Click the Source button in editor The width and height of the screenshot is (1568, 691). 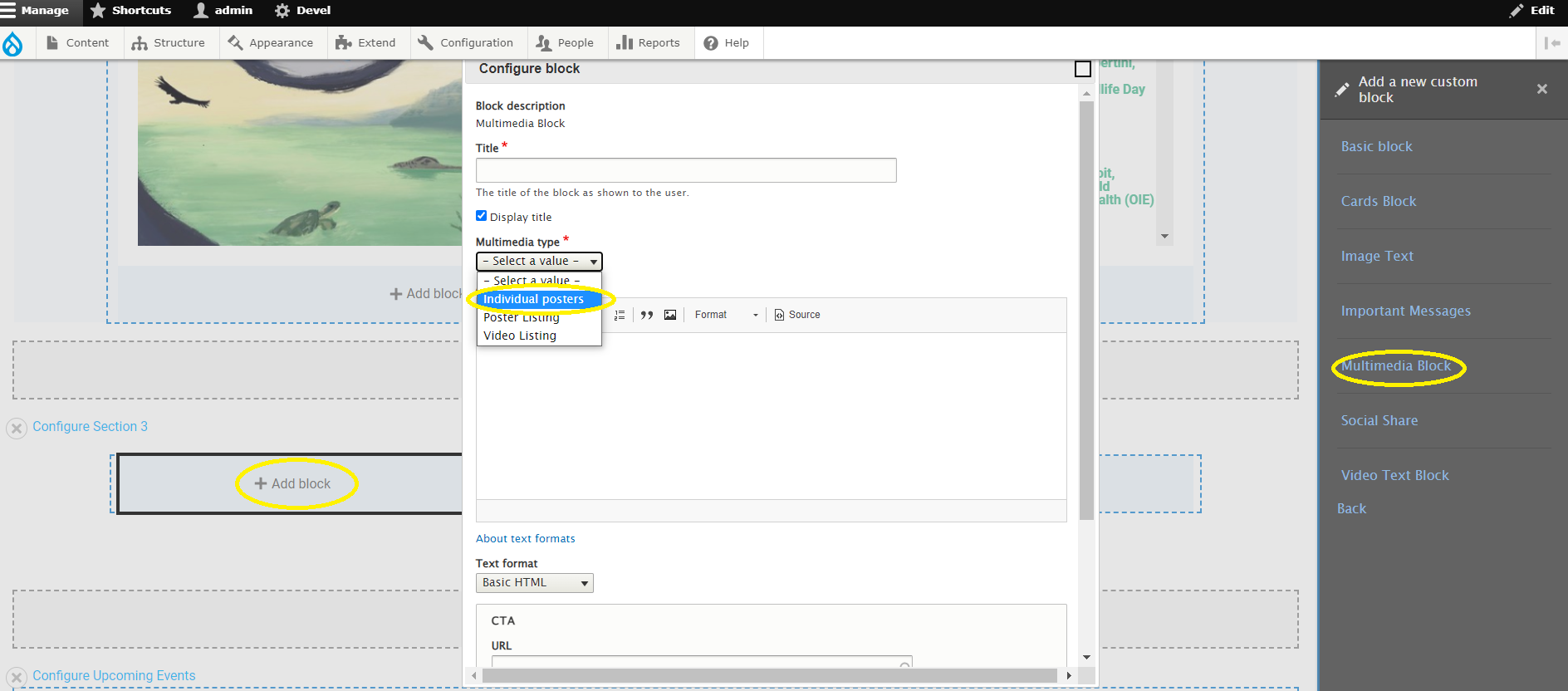(797, 315)
